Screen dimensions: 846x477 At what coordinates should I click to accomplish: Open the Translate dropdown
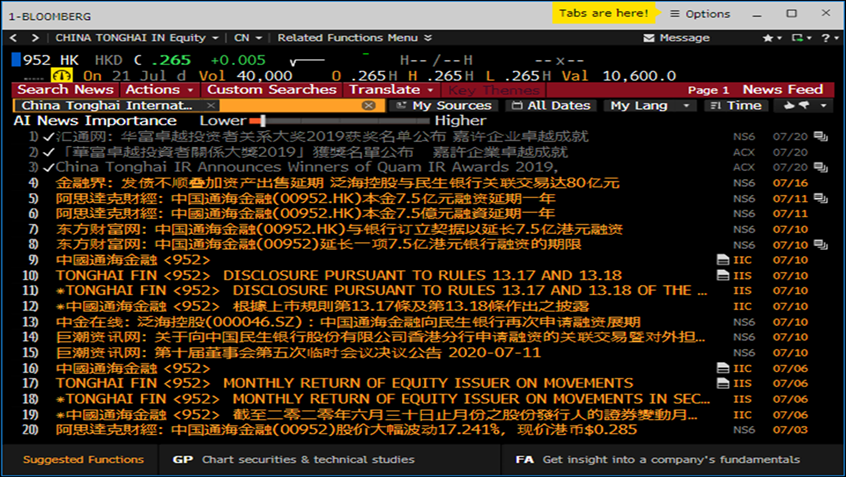point(392,90)
